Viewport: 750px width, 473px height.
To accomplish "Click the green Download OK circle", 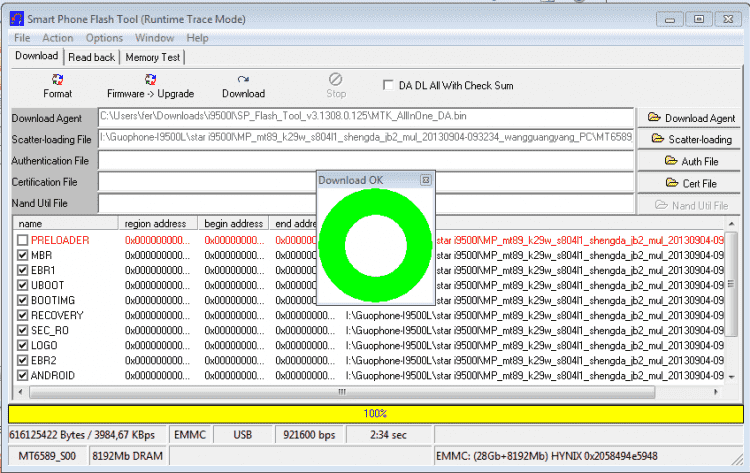I will tap(375, 245).
